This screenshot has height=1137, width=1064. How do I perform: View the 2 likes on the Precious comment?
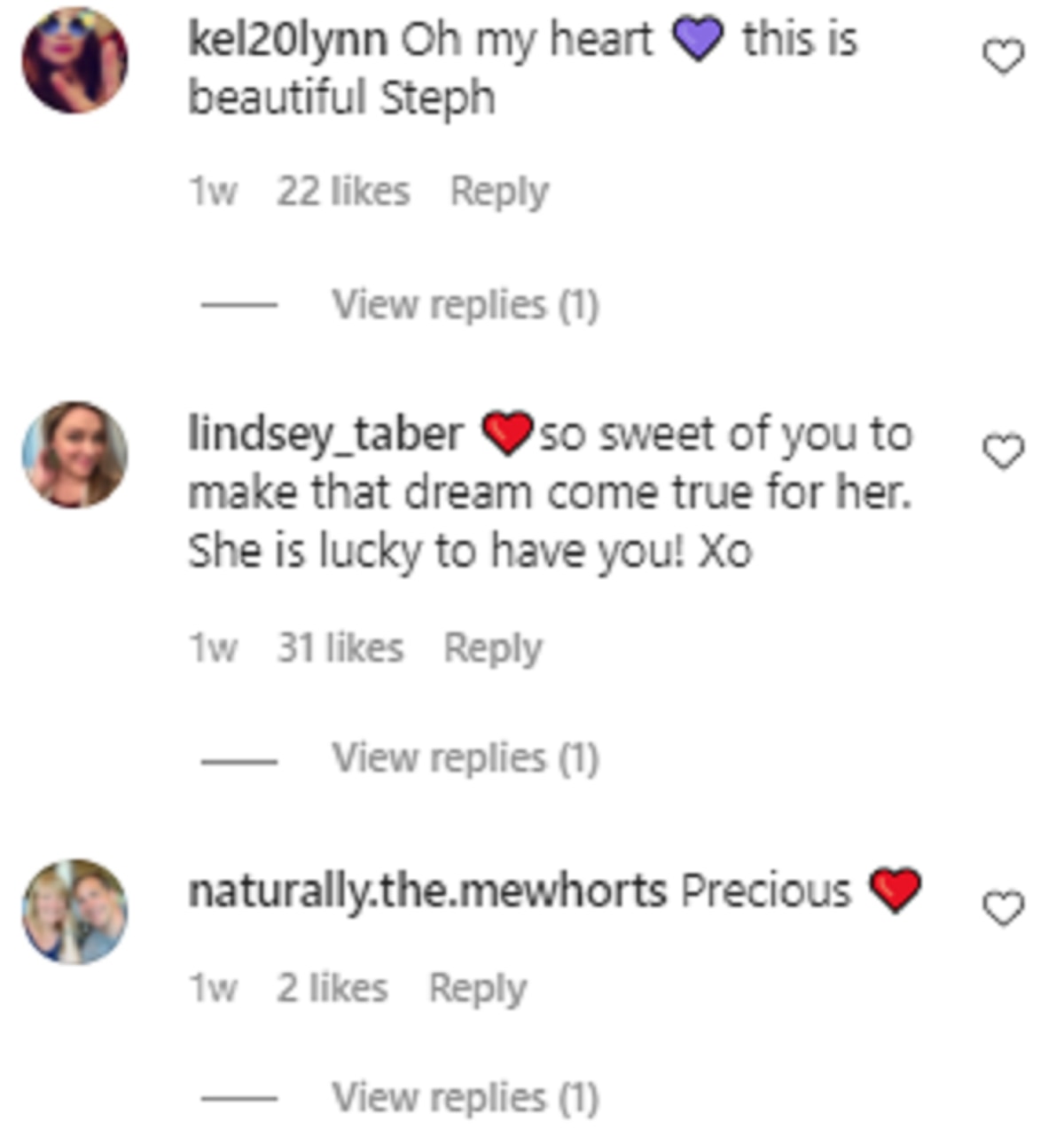[x=332, y=988]
